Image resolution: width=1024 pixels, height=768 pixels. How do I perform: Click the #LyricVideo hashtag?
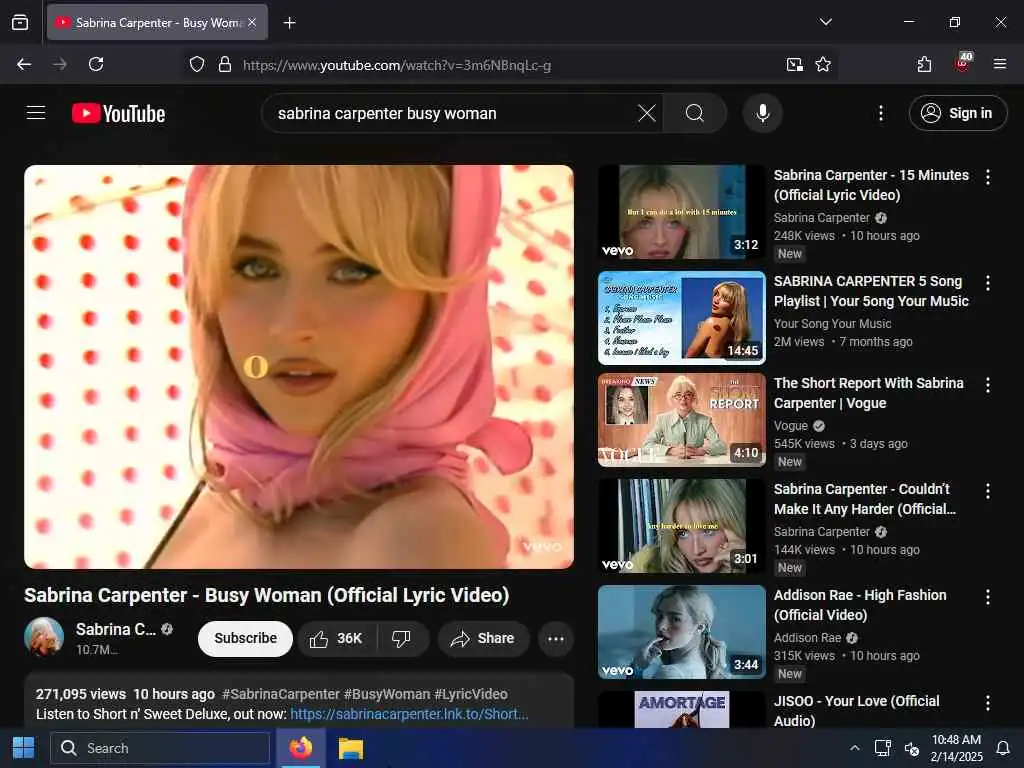471,694
